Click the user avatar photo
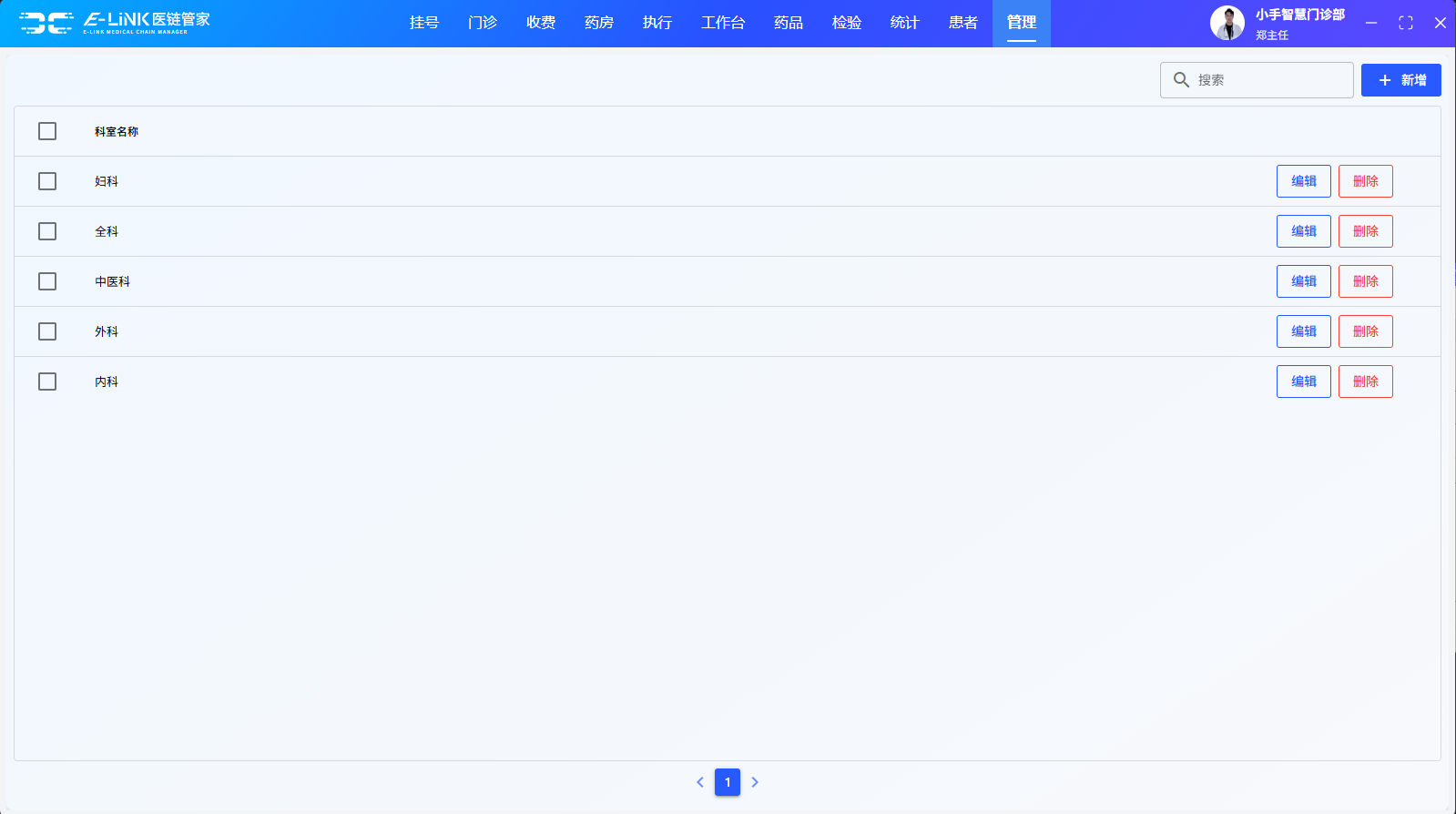The image size is (1456, 814). [1227, 24]
